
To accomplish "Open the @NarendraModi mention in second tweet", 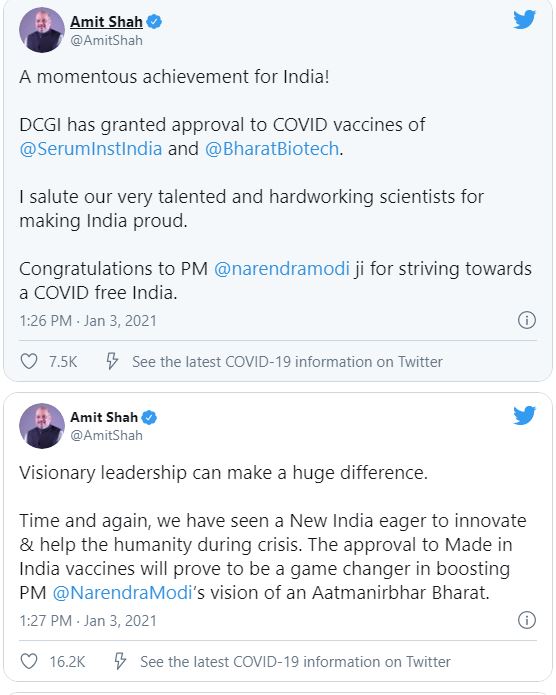I will pyautogui.click(x=122, y=593).
